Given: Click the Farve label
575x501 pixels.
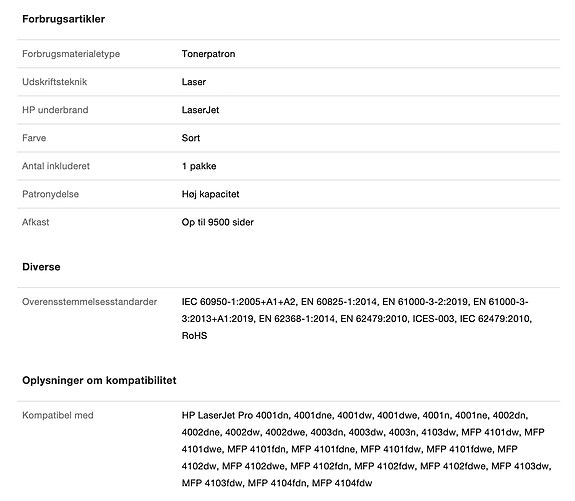Looking at the screenshot, I should point(34,138).
